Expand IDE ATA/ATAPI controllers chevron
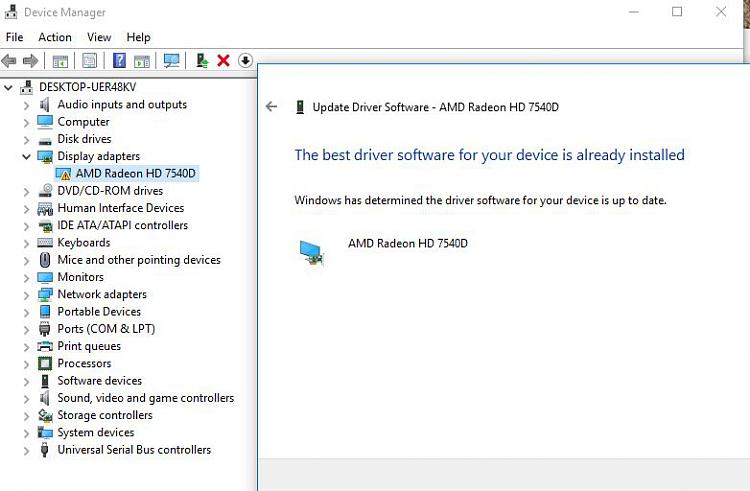750x491 pixels. (26, 226)
